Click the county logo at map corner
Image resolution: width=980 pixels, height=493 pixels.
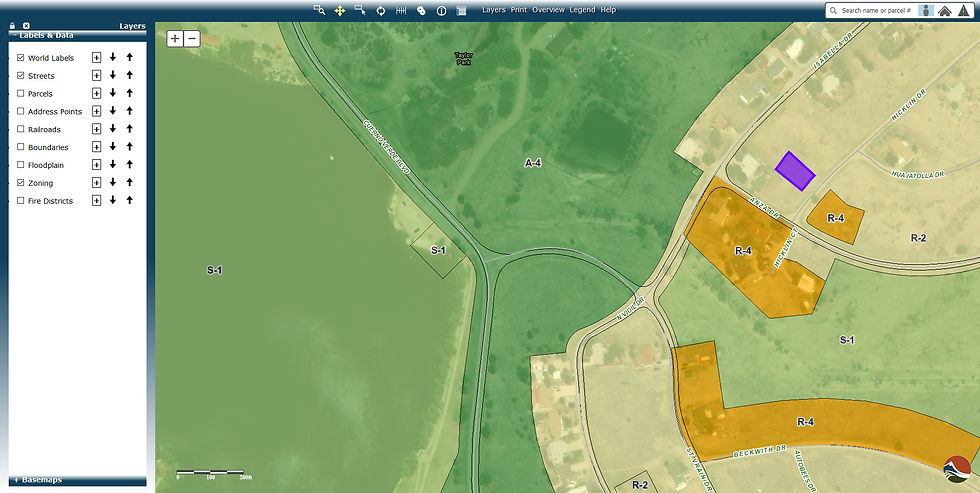click(x=957, y=469)
